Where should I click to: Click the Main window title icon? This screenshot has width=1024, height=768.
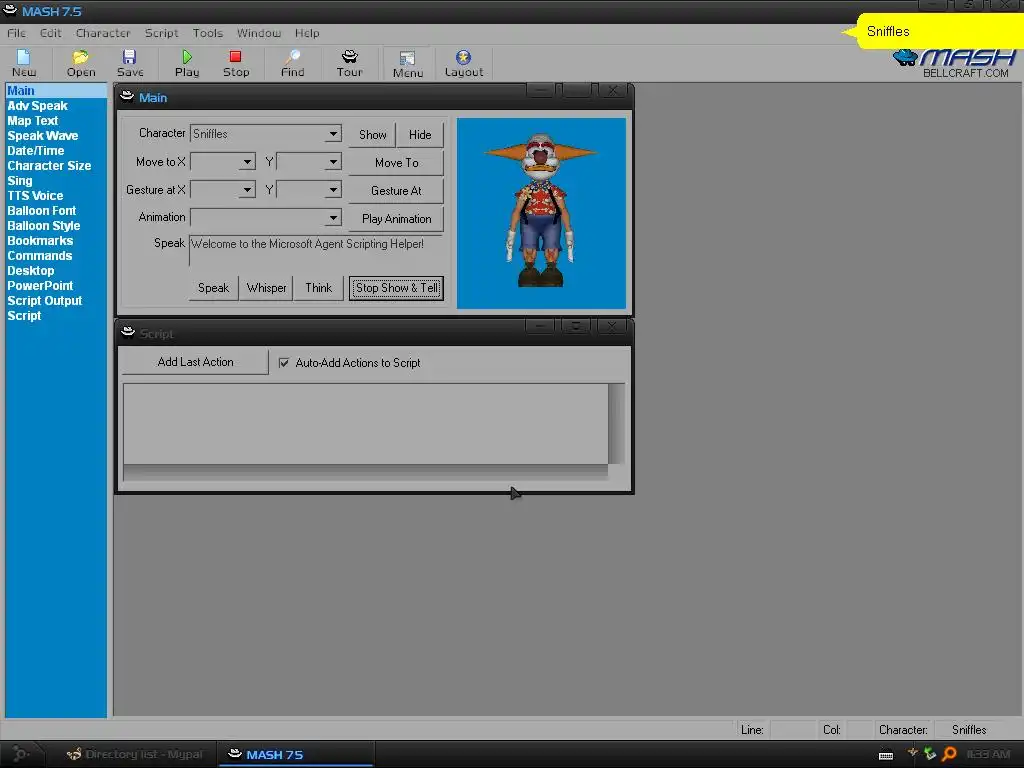[x=127, y=97]
